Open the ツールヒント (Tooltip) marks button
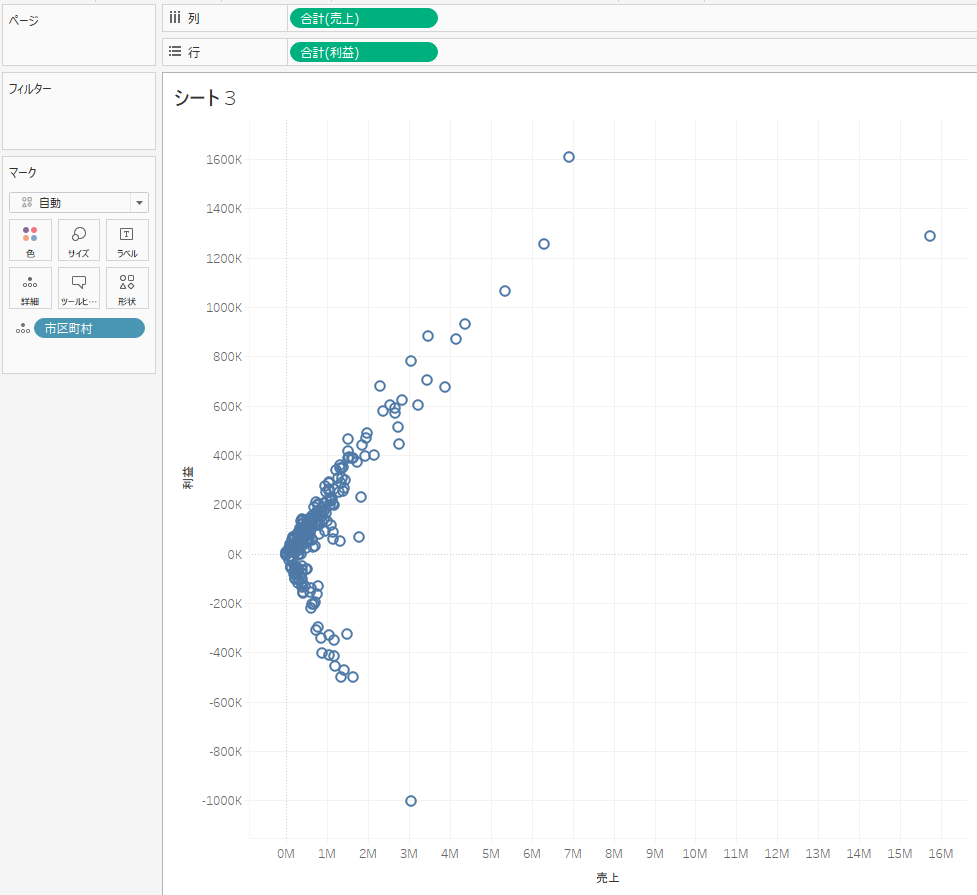The image size is (977, 895). tap(79, 288)
